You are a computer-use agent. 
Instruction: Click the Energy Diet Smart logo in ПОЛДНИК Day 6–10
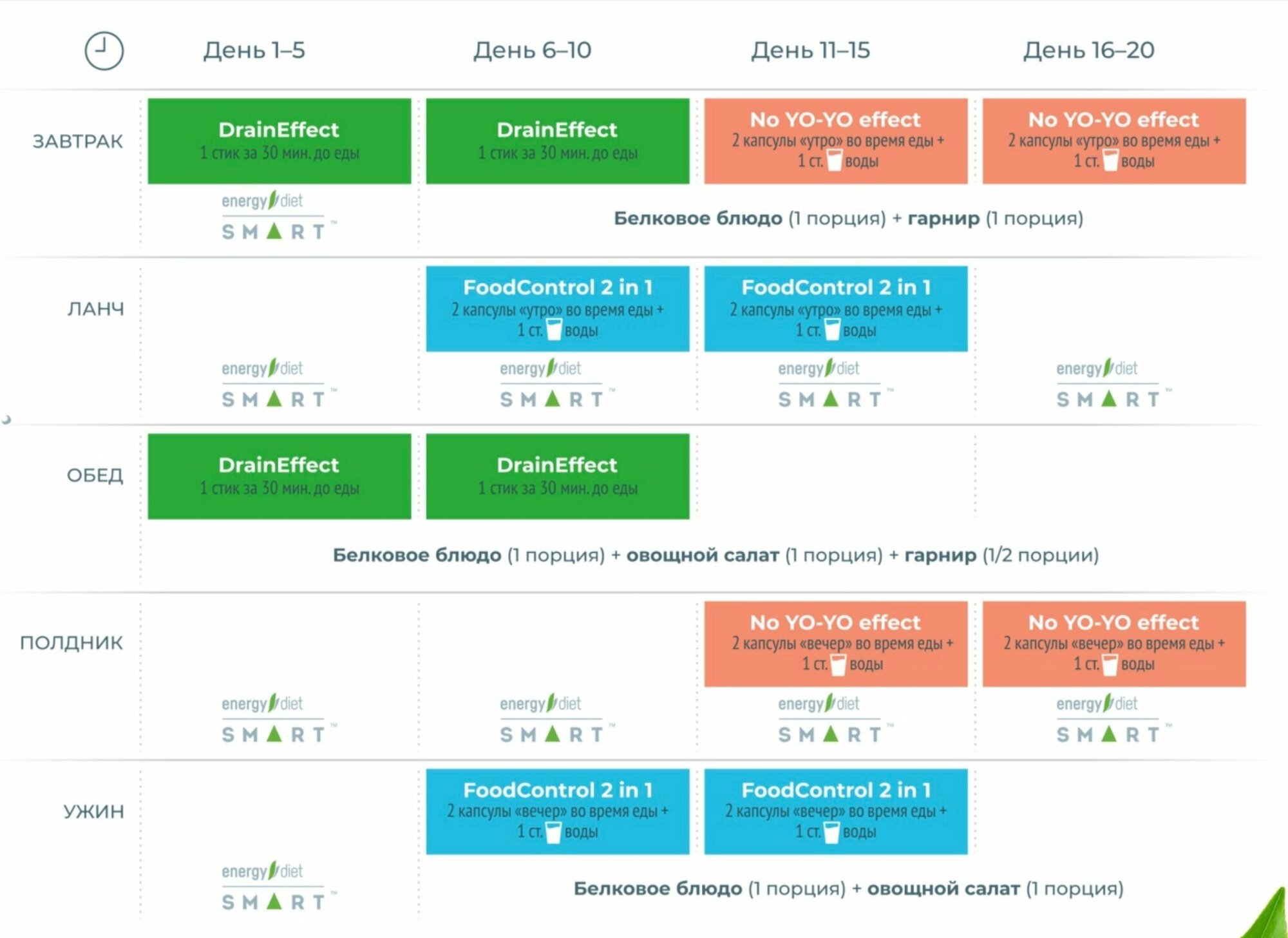pyautogui.click(x=553, y=719)
